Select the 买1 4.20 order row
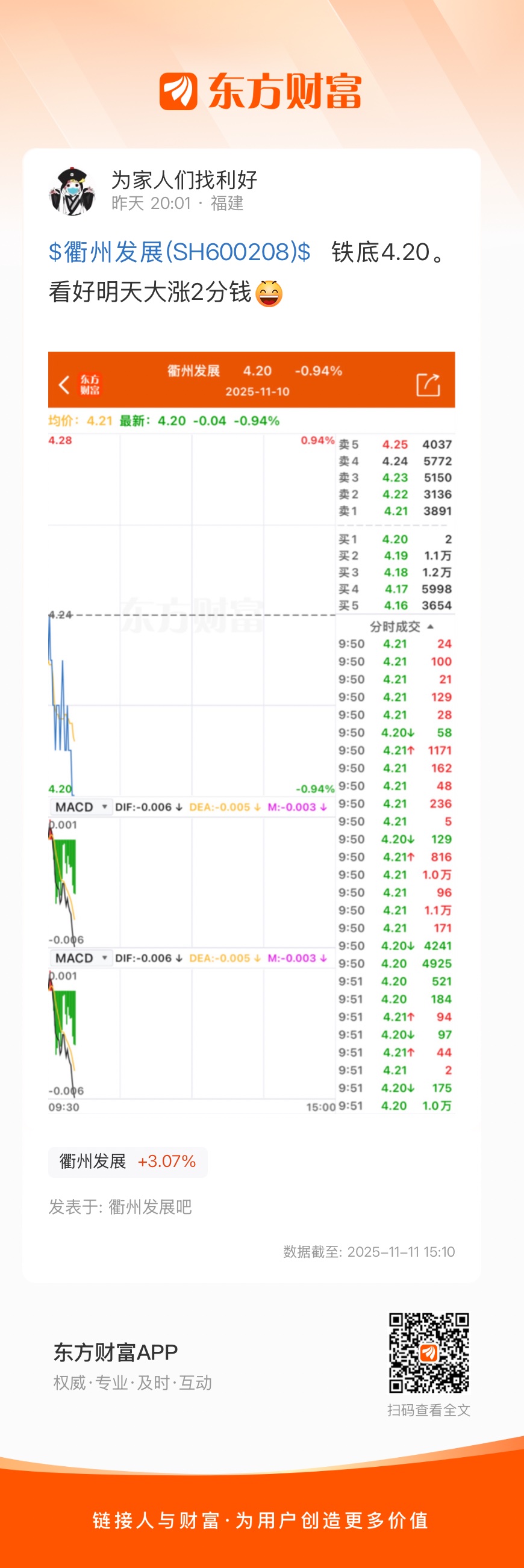 click(395, 540)
